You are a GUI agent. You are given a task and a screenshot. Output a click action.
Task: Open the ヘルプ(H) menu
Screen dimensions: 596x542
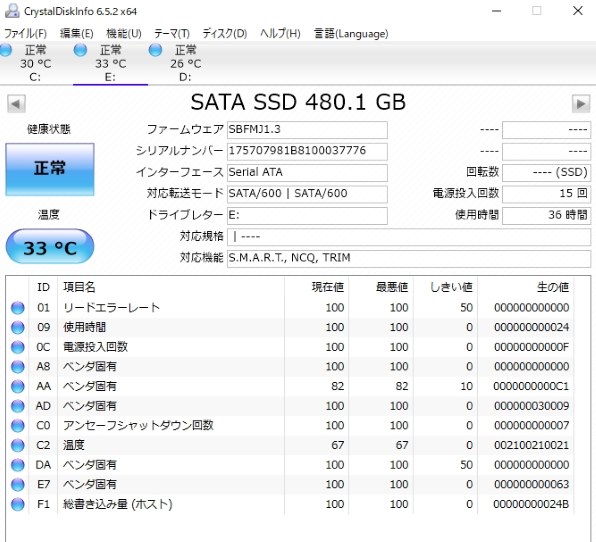pos(281,33)
